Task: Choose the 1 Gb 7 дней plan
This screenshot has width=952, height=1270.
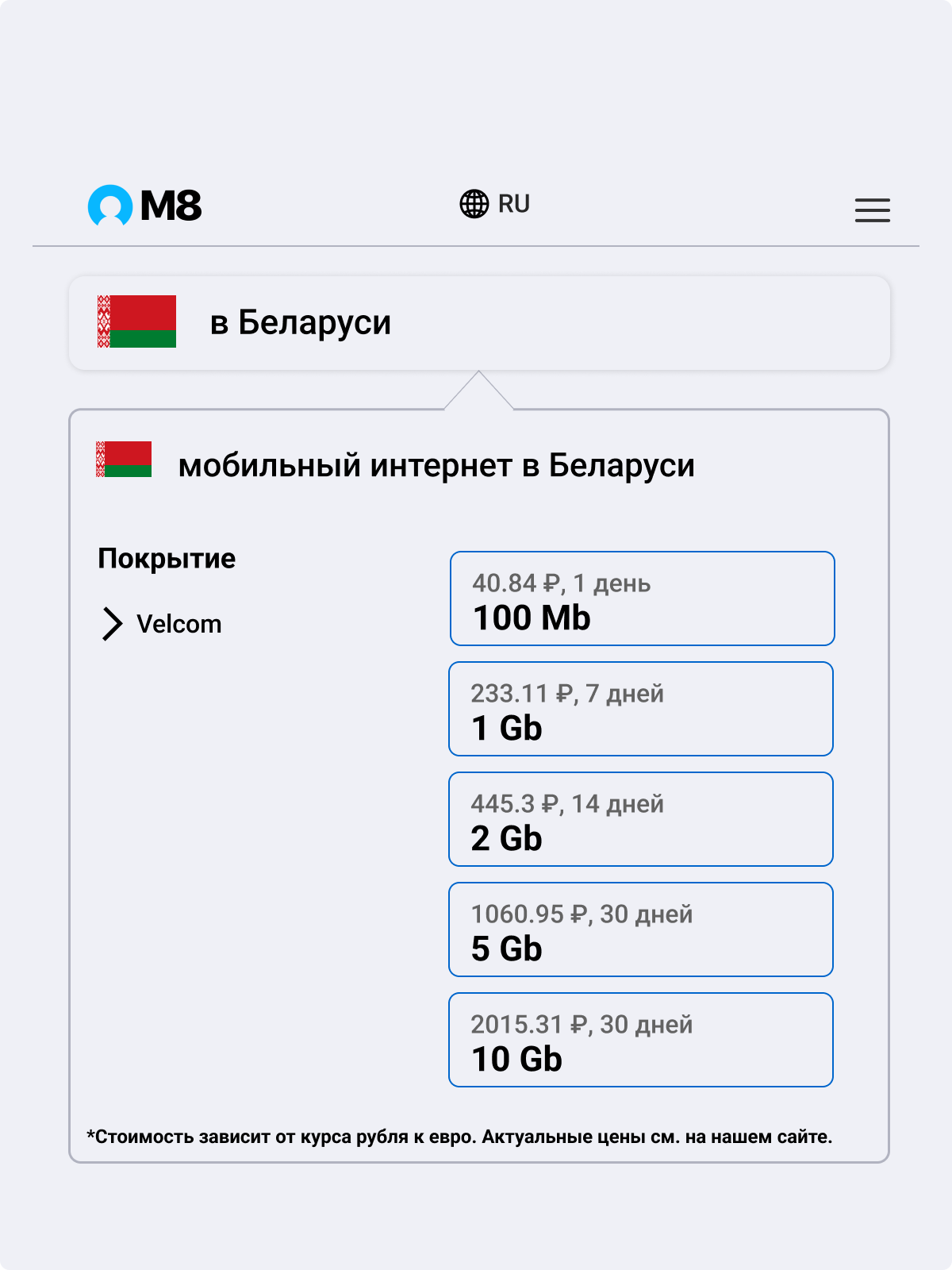Action: click(641, 709)
